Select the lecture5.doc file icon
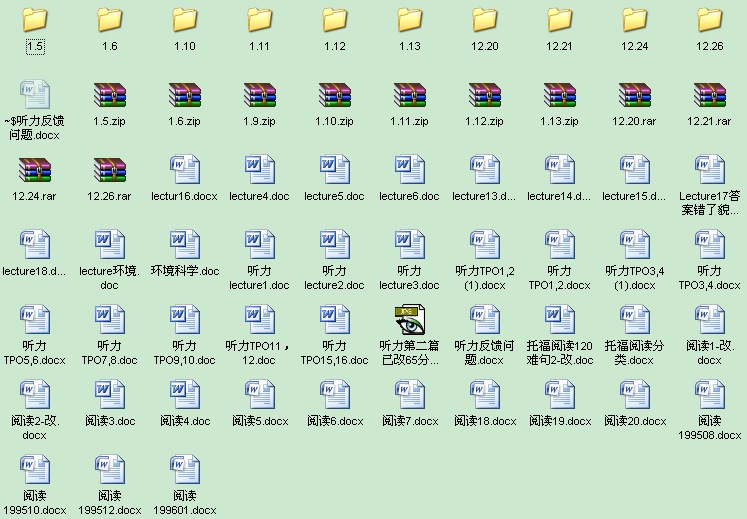747x519 pixels. tap(335, 169)
